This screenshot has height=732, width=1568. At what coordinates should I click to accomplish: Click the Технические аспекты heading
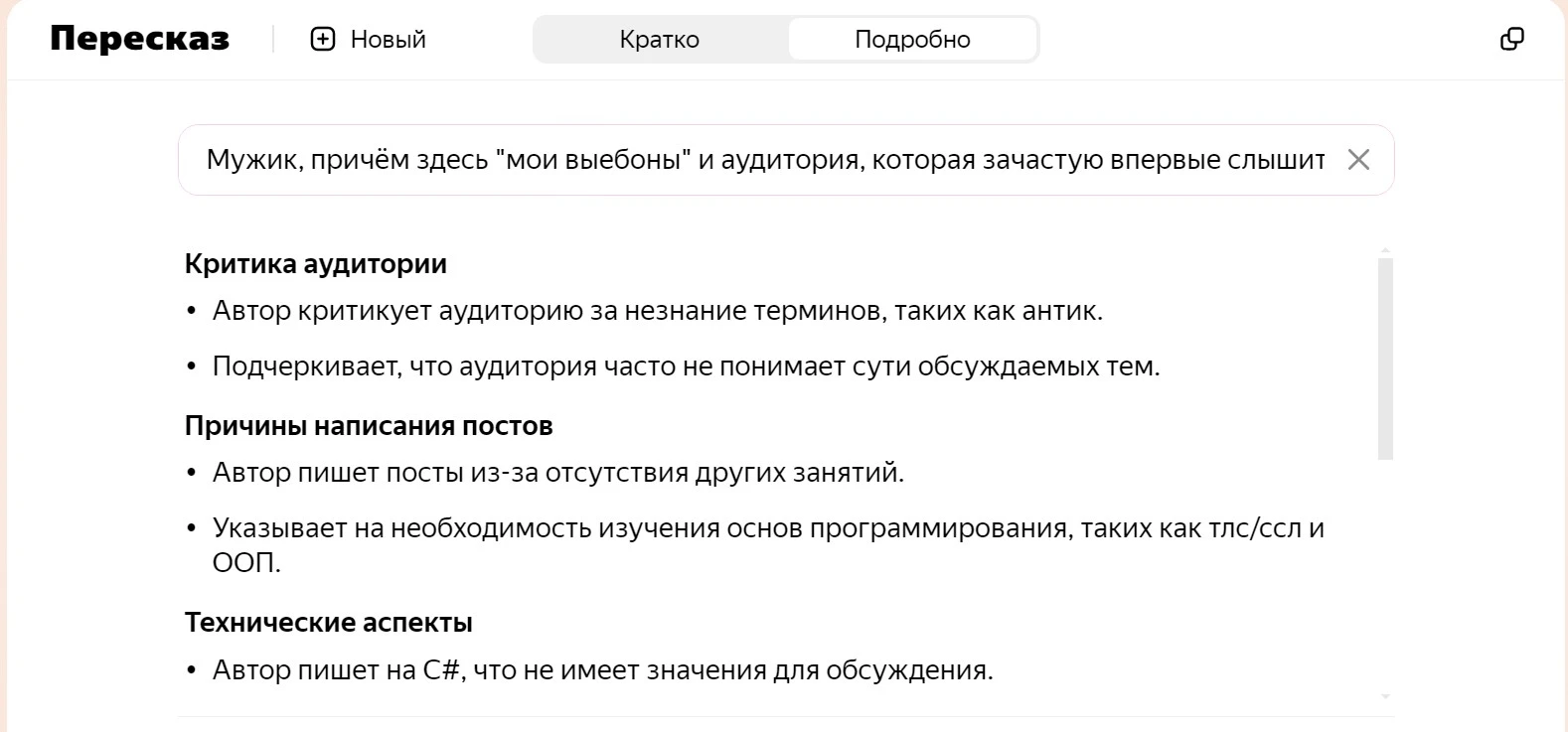click(329, 623)
